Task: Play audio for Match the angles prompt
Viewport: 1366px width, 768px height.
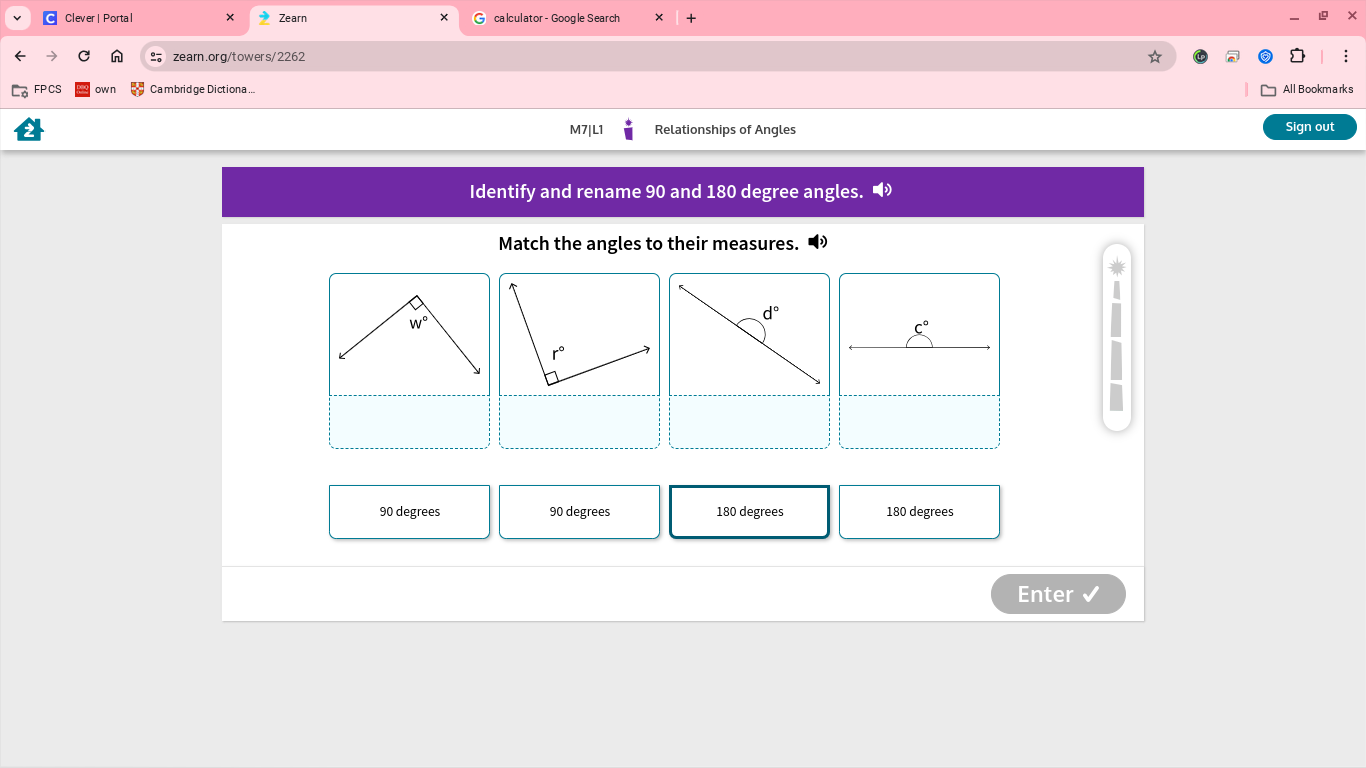Action: pos(818,242)
